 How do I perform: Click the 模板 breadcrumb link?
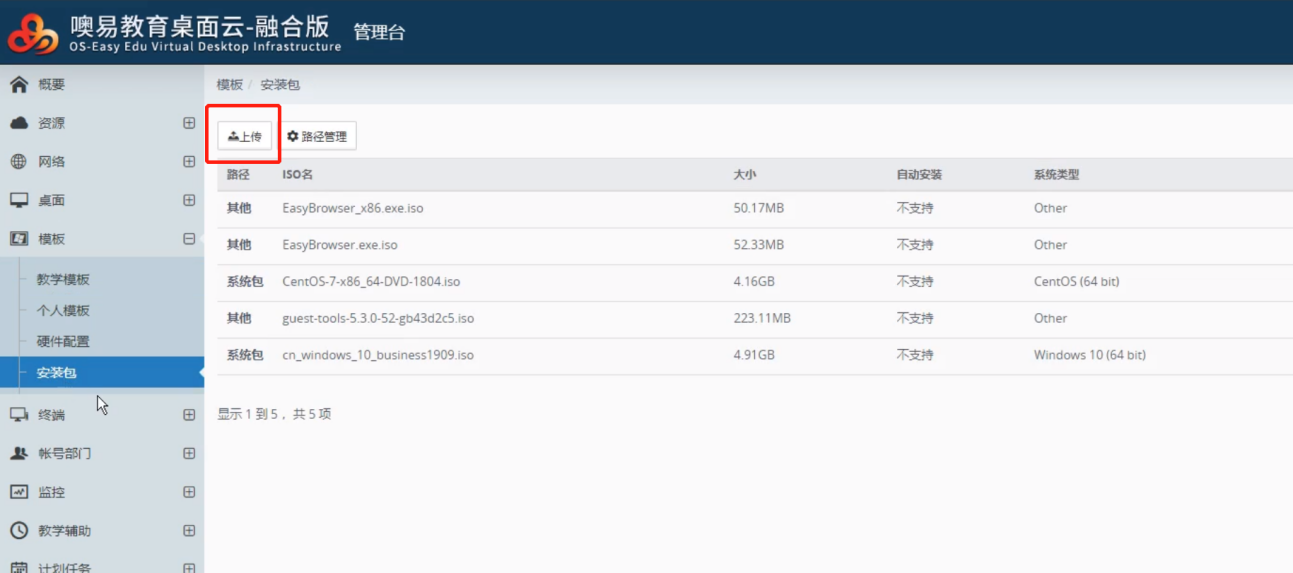230,85
